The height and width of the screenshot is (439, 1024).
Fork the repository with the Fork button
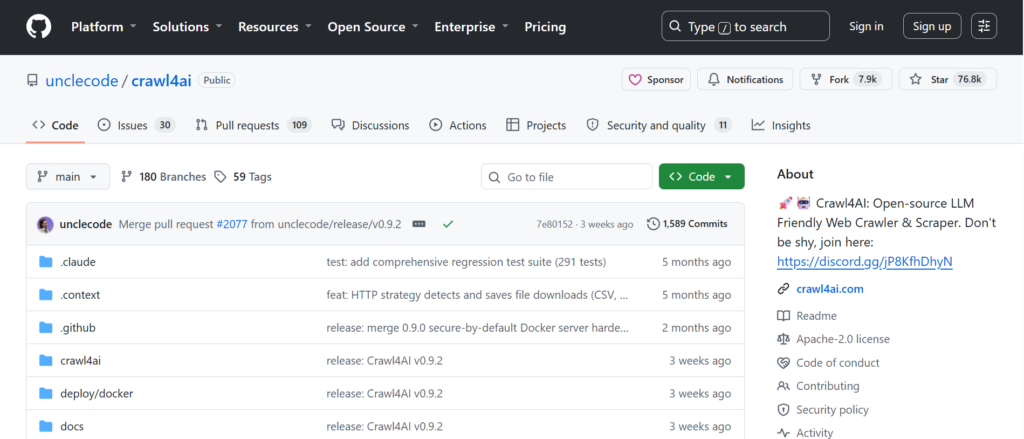click(846, 80)
